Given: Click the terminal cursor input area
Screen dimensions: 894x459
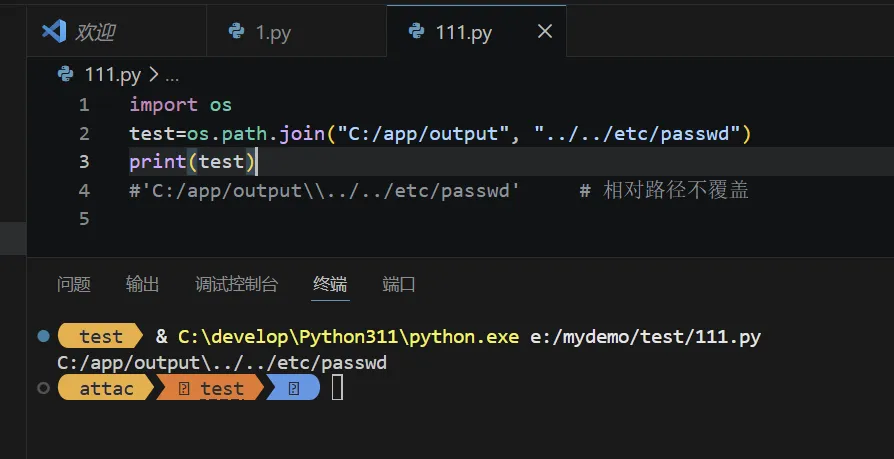Looking at the screenshot, I should click(338, 388).
